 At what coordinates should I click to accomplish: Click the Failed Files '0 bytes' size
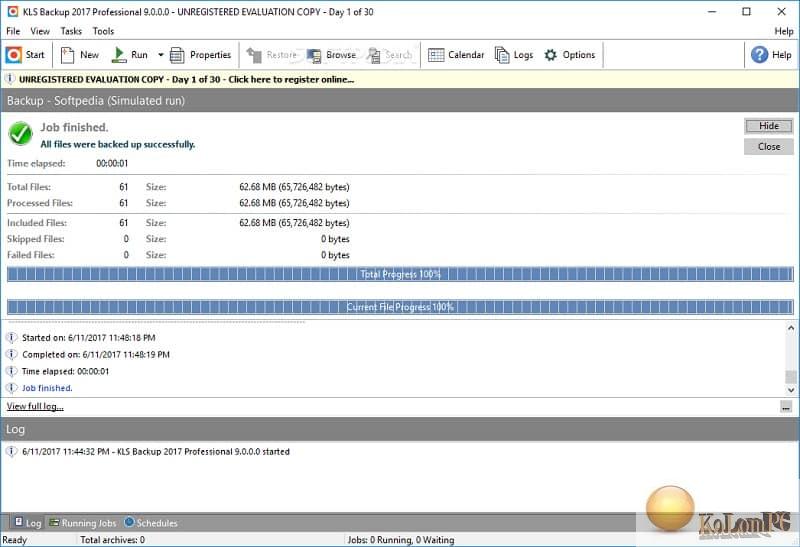click(335, 255)
